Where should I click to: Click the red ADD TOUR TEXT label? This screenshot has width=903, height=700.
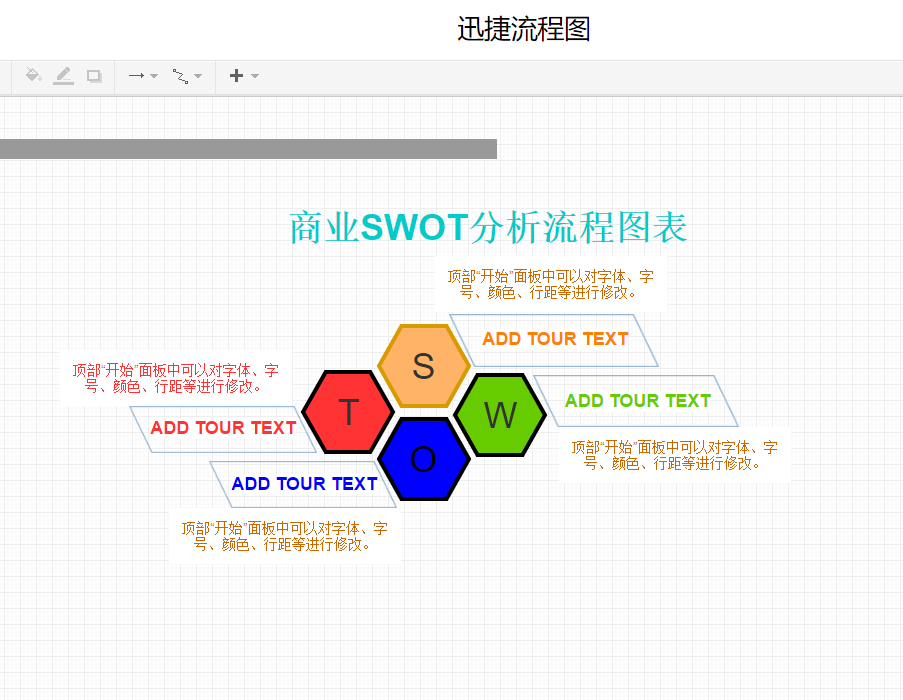pos(223,428)
